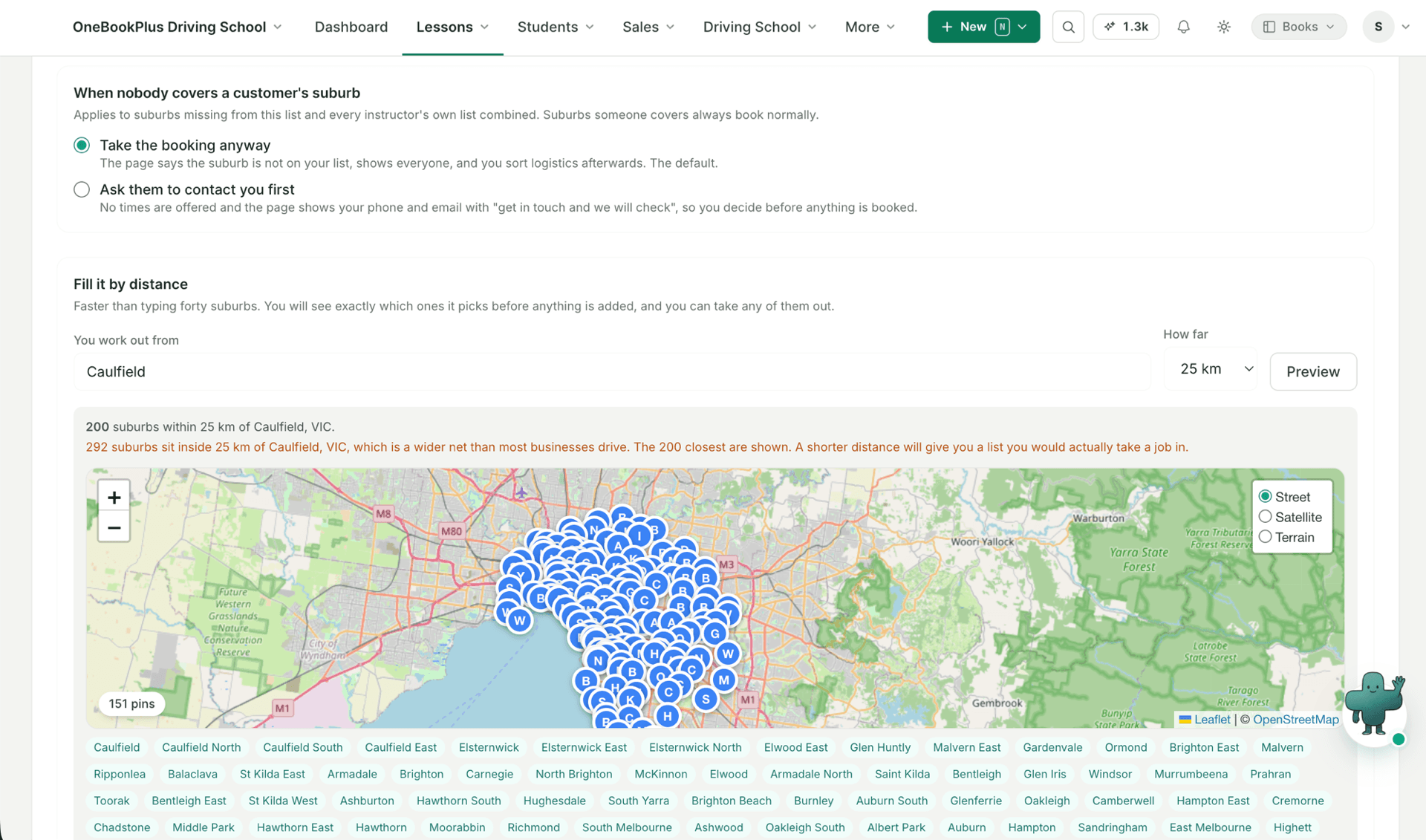This screenshot has width=1426, height=840.
Task: Click the W map pin near the bay
Action: coord(519,620)
